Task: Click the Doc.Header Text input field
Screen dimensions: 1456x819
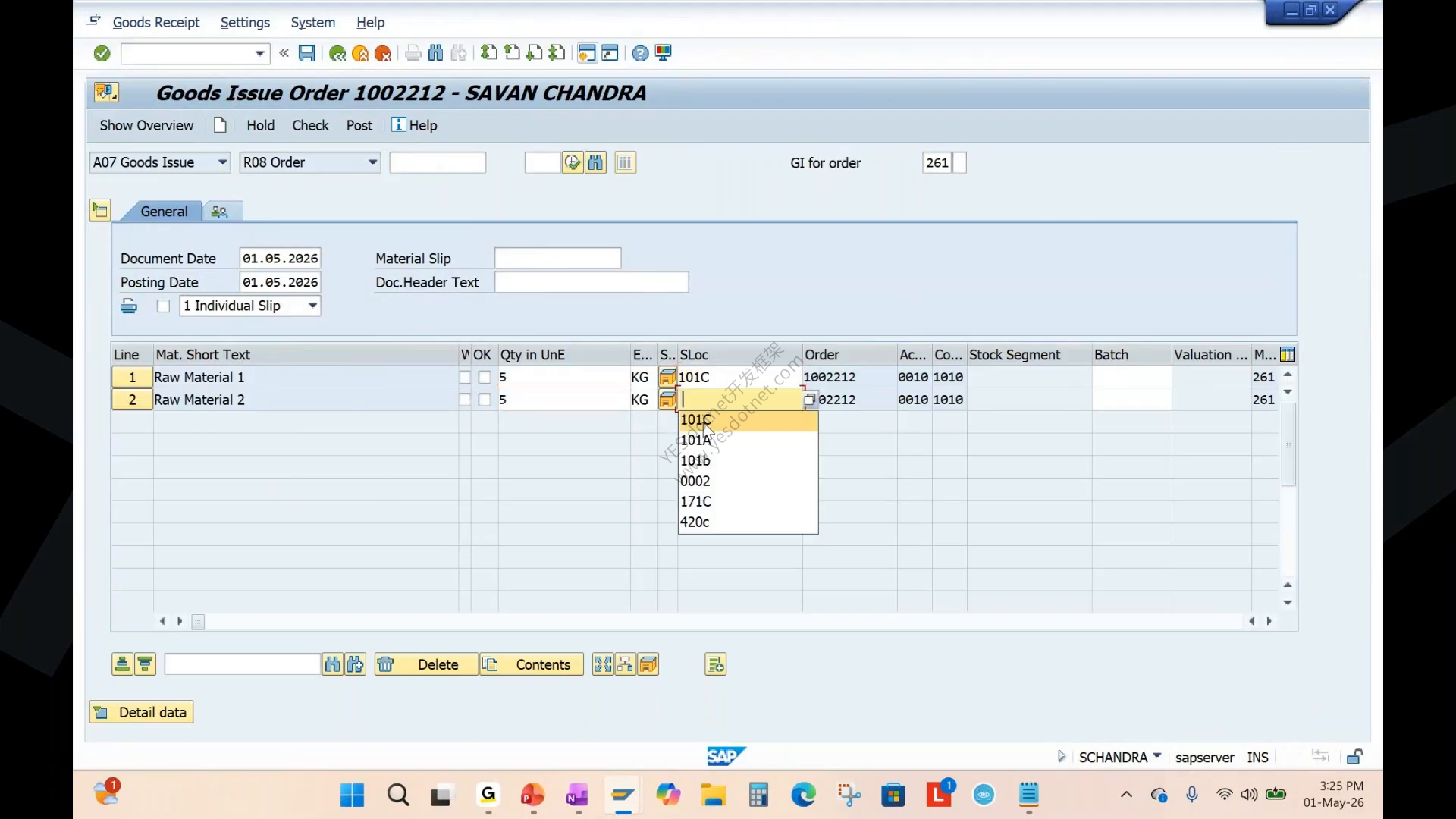Action: click(591, 282)
